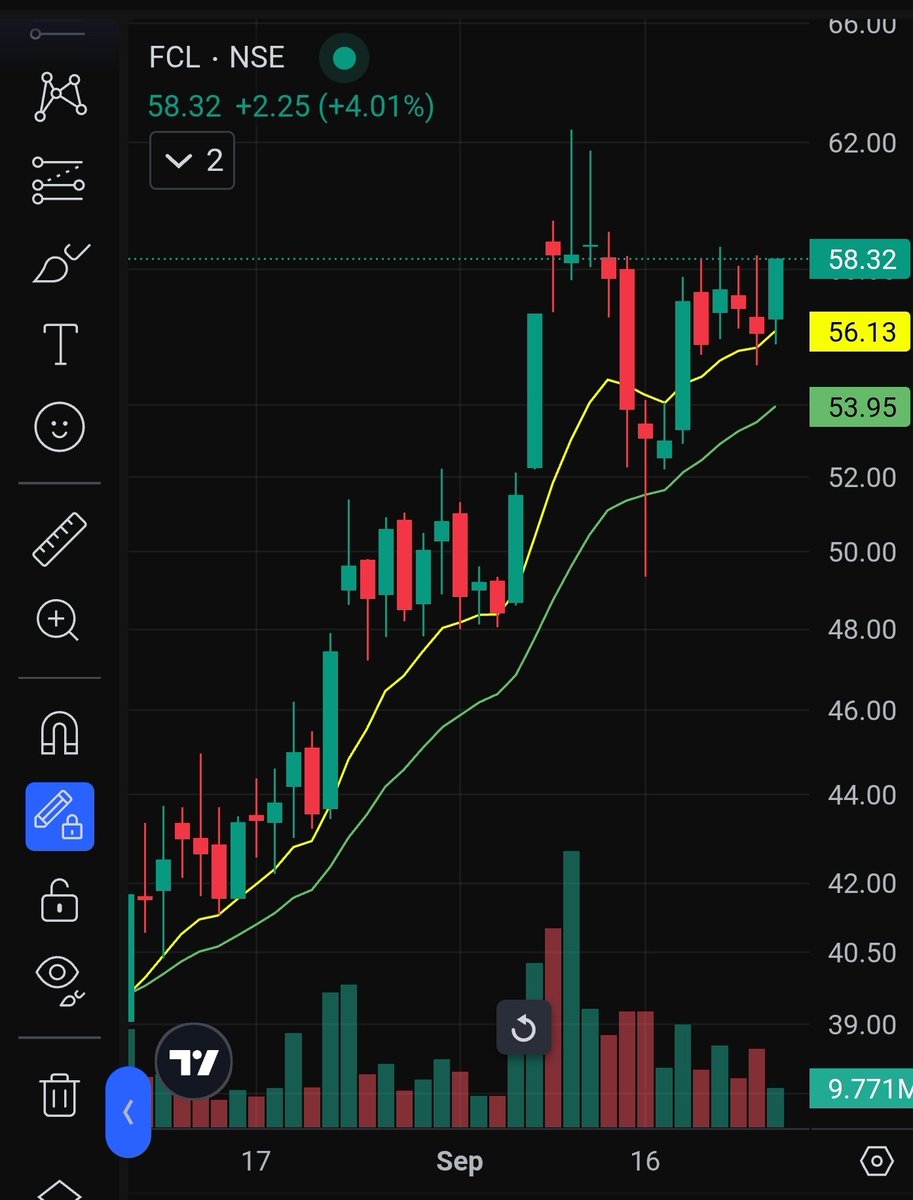Image resolution: width=913 pixels, height=1200 pixels.
Task: Toggle magnet snapping mode
Action: point(59,733)
